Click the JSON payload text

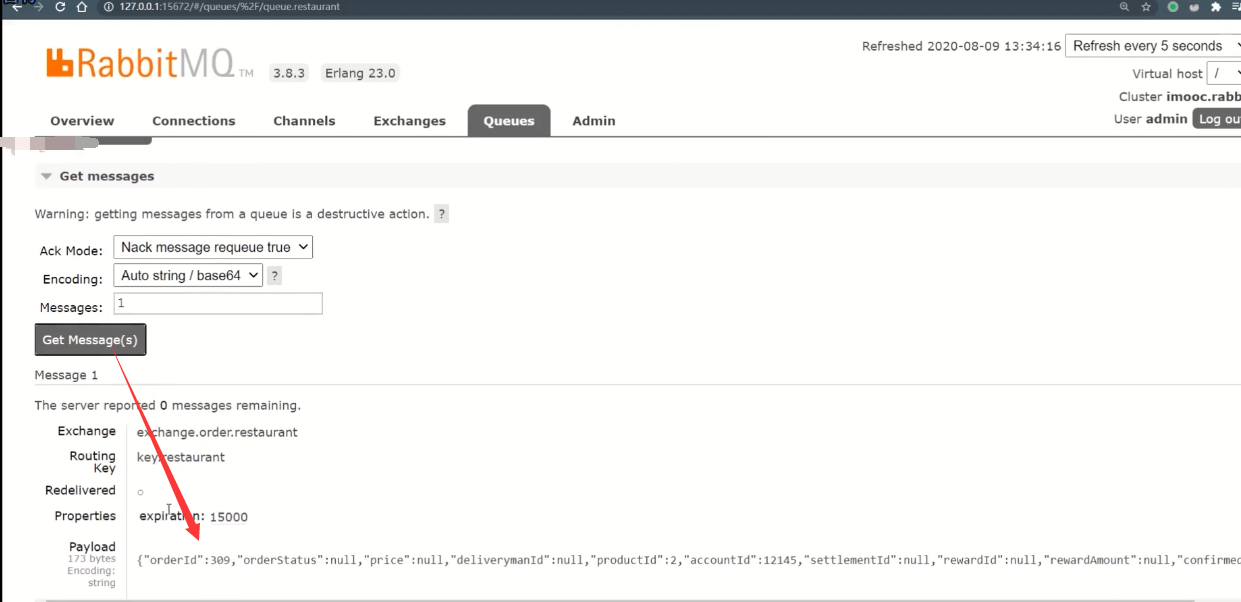pyautogui.click(x=688, y=560)
